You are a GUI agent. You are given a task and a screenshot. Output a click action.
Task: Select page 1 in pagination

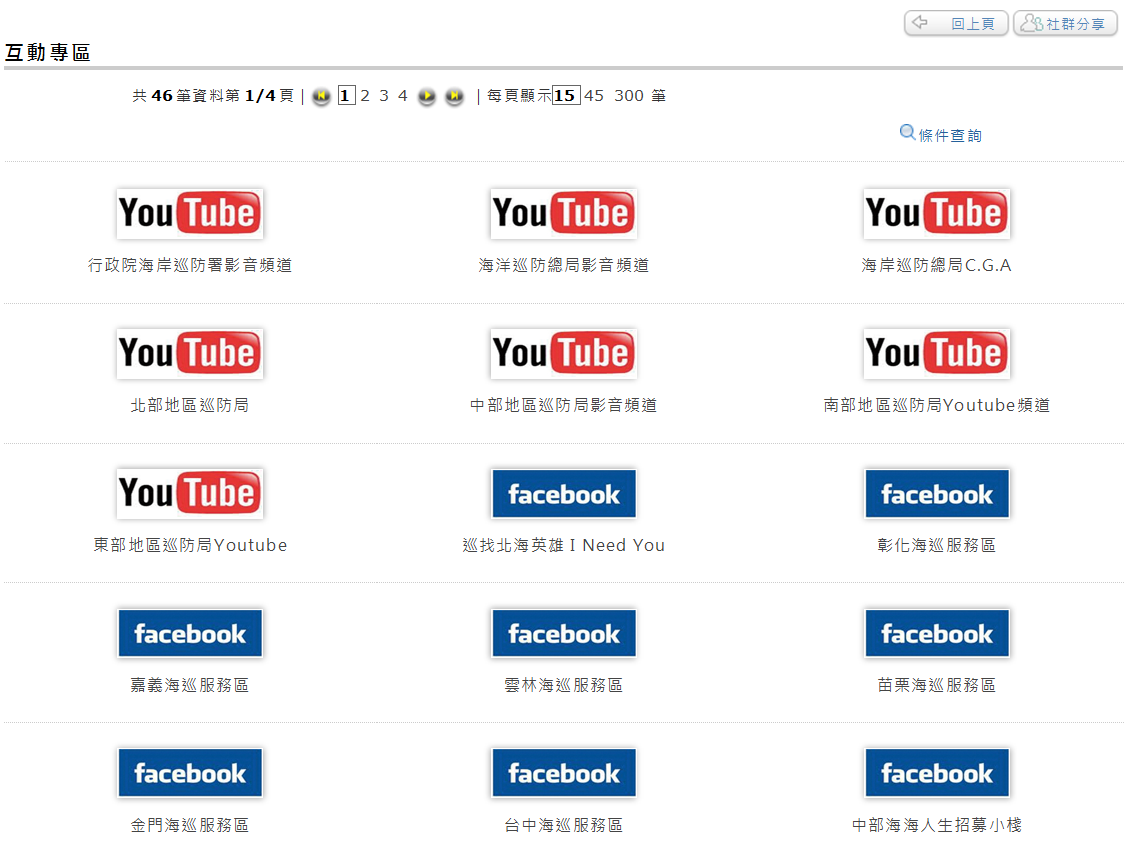pyautogui.click(x=346, y=95)
